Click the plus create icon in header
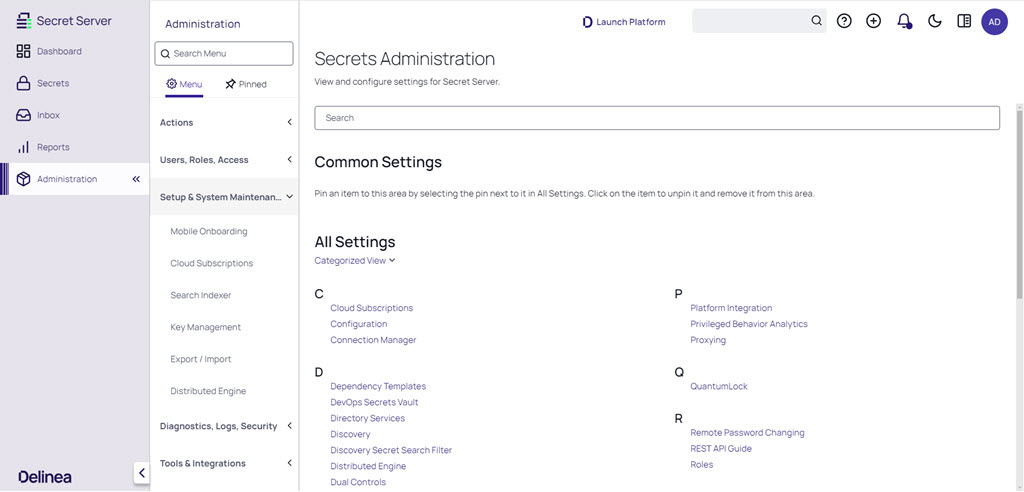Screen dimensions: 1024x492 pos(874,22)
